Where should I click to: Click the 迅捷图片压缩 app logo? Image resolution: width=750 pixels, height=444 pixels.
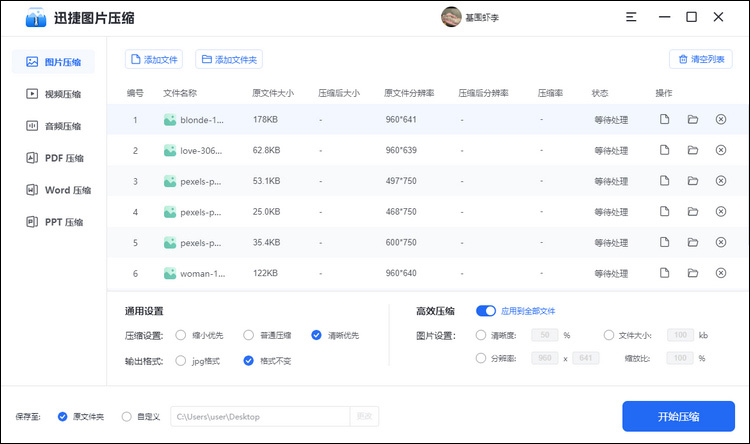coord(36,18)
